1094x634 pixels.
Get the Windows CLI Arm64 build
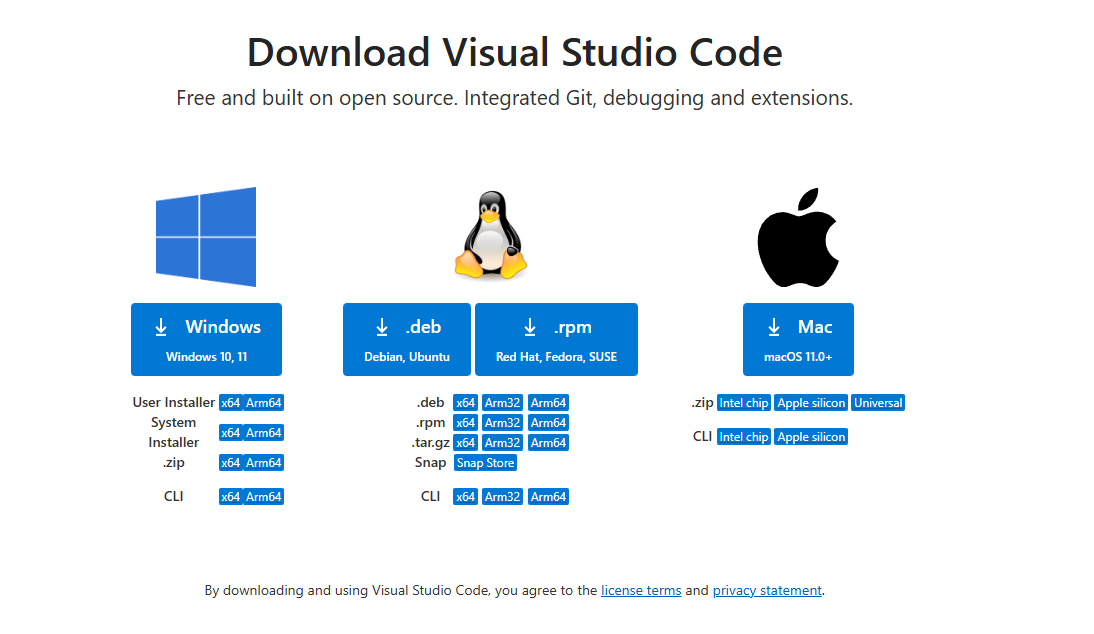pyautogui.click(x=264, y=497)
